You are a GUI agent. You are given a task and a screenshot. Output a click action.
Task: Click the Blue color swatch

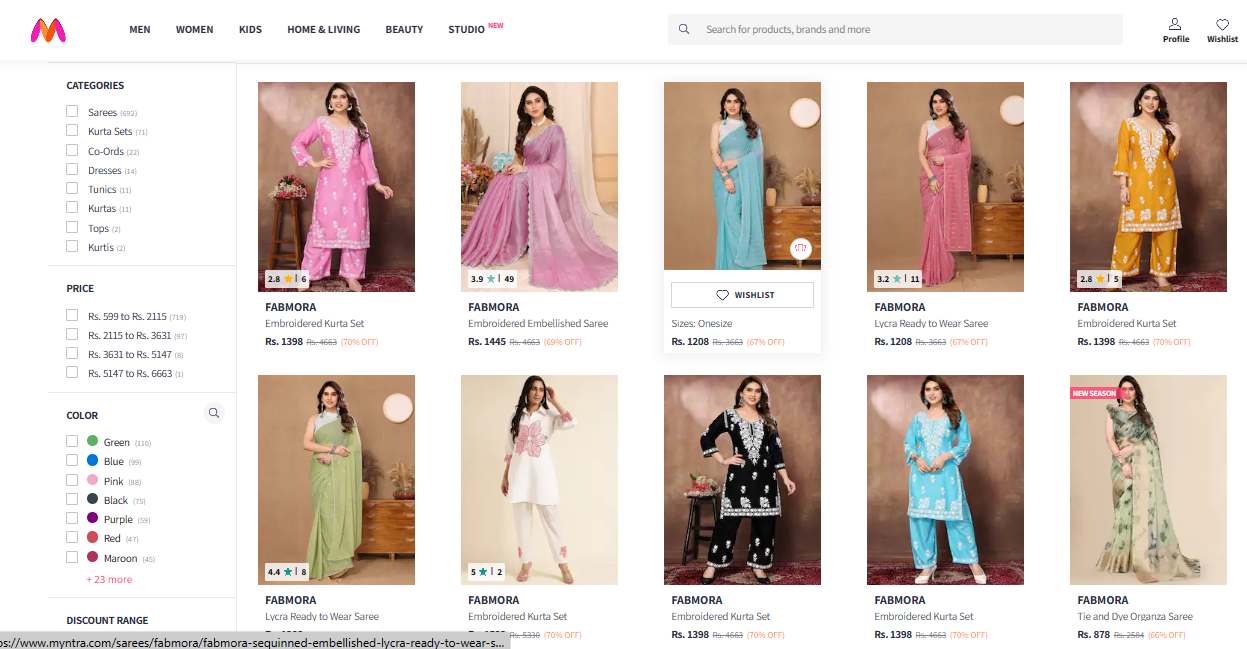point(92,461)
